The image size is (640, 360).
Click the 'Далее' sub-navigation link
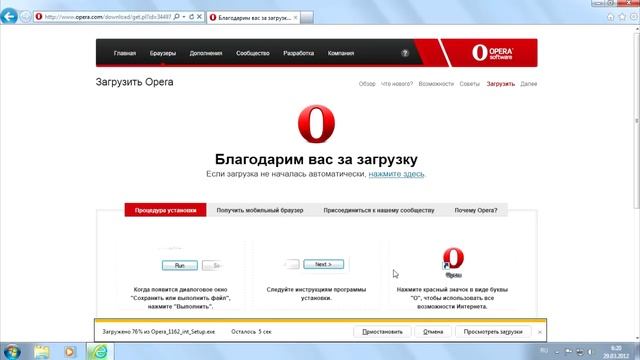point(529,84)
